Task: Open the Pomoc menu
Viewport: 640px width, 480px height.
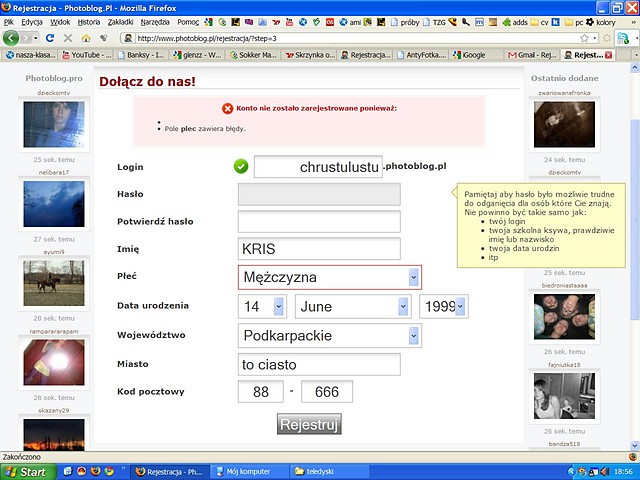Action: point(188,22)
